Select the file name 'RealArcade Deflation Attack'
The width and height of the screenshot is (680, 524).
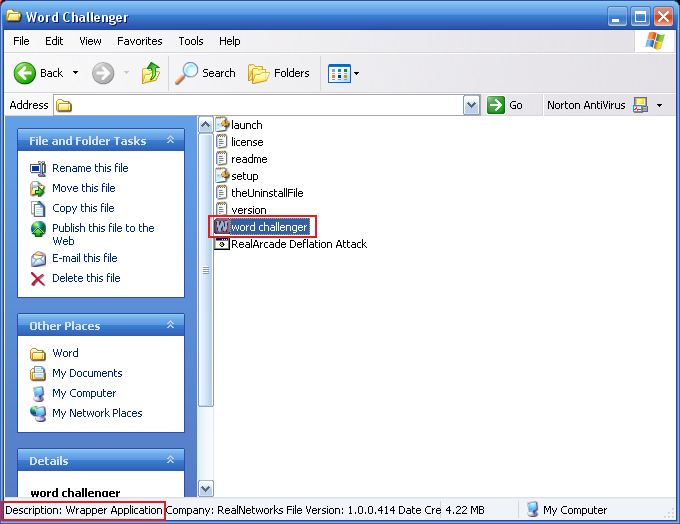coord(299,244)
